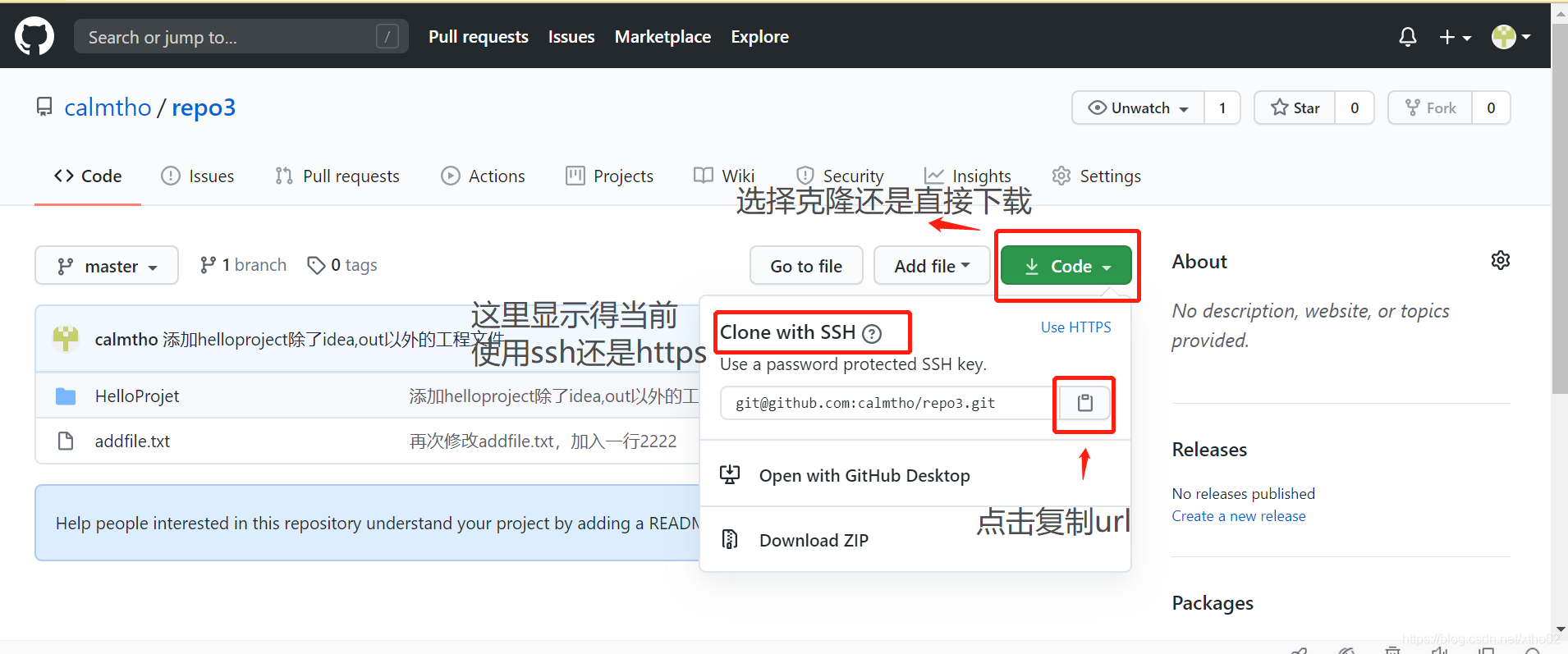Open the repo3 repository link
1568x654 pixels.
(204, 107)
